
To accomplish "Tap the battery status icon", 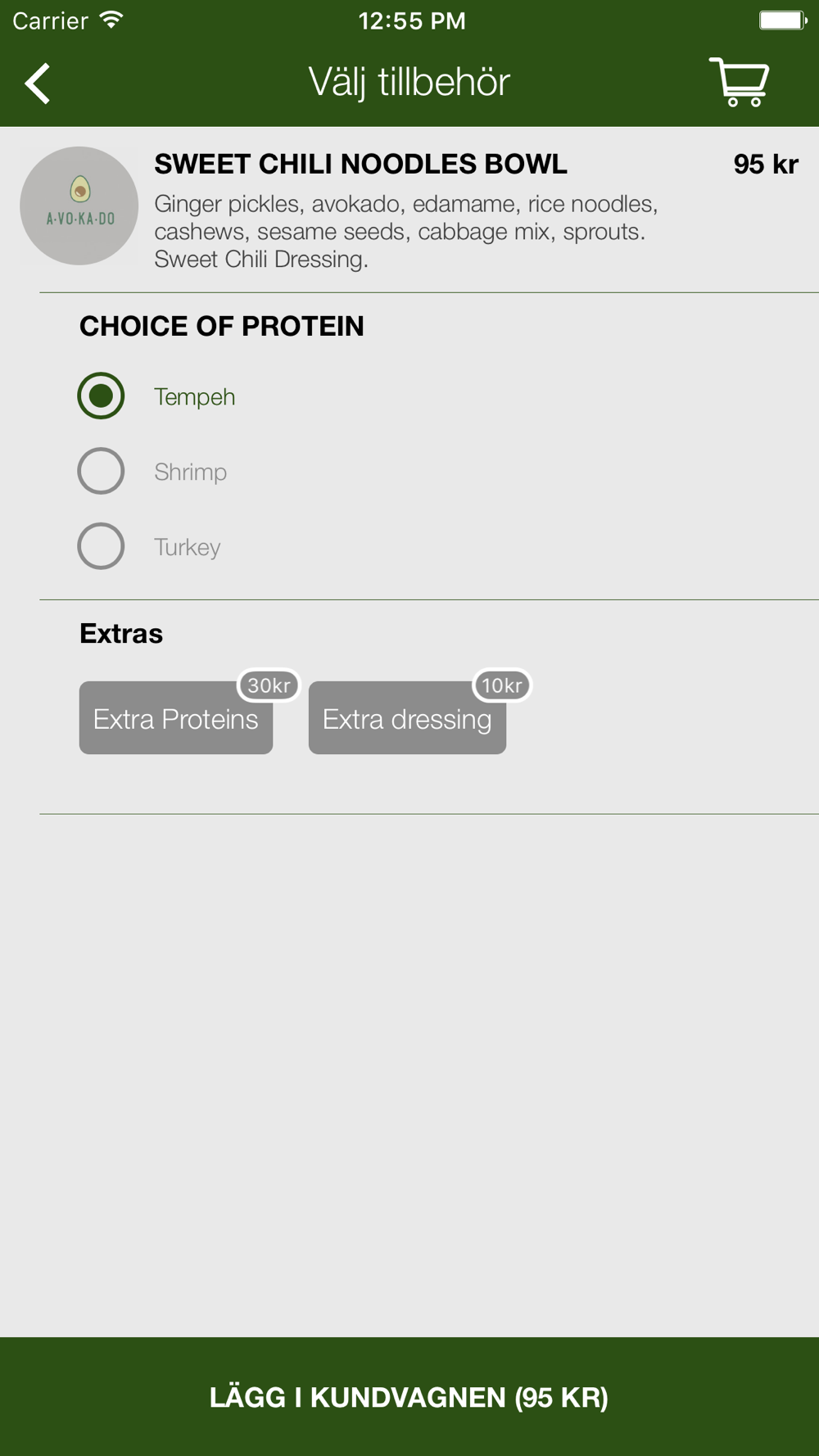I will click(x=783, y=20).
